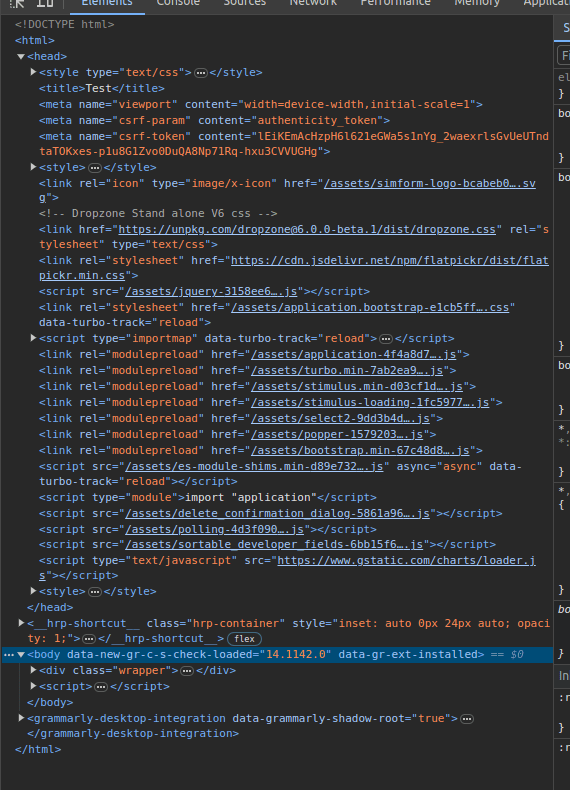Open the /assets/stimulus.min modulepreload link

pyautogui.click(x=357, y=386)
